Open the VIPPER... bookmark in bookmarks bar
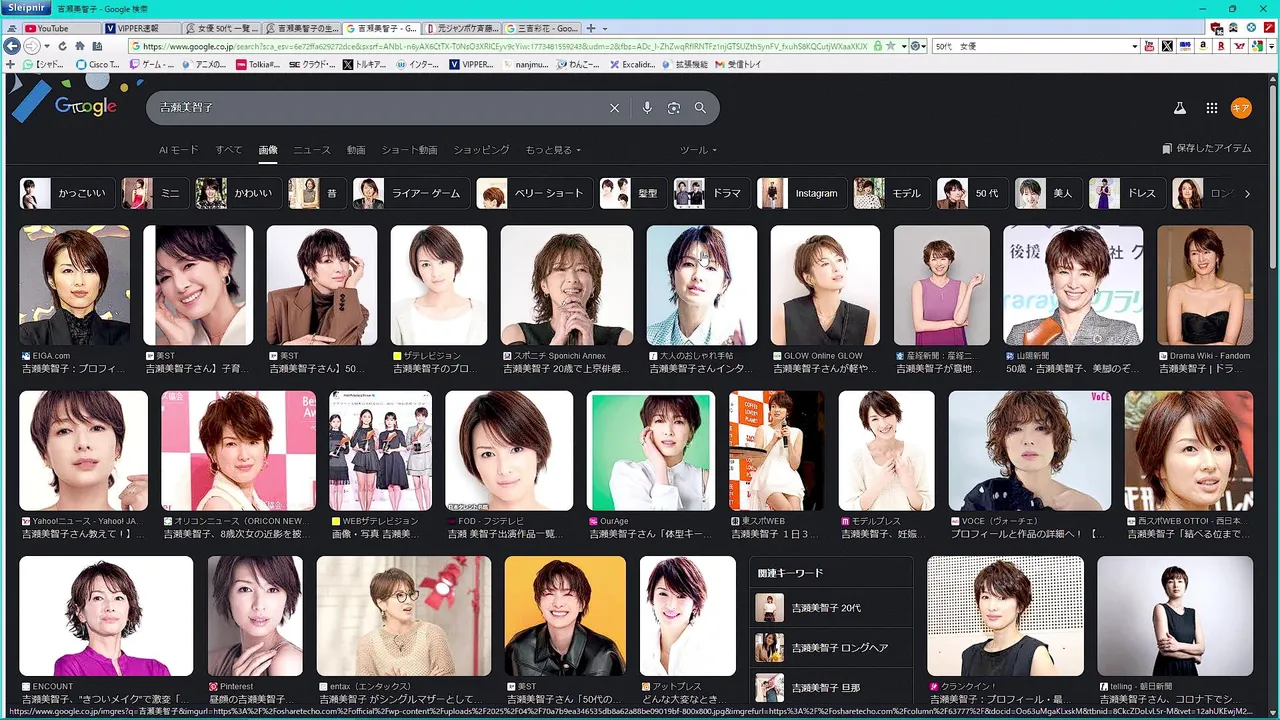Viewport: 1280px width, 720px height. click(470, 64)
